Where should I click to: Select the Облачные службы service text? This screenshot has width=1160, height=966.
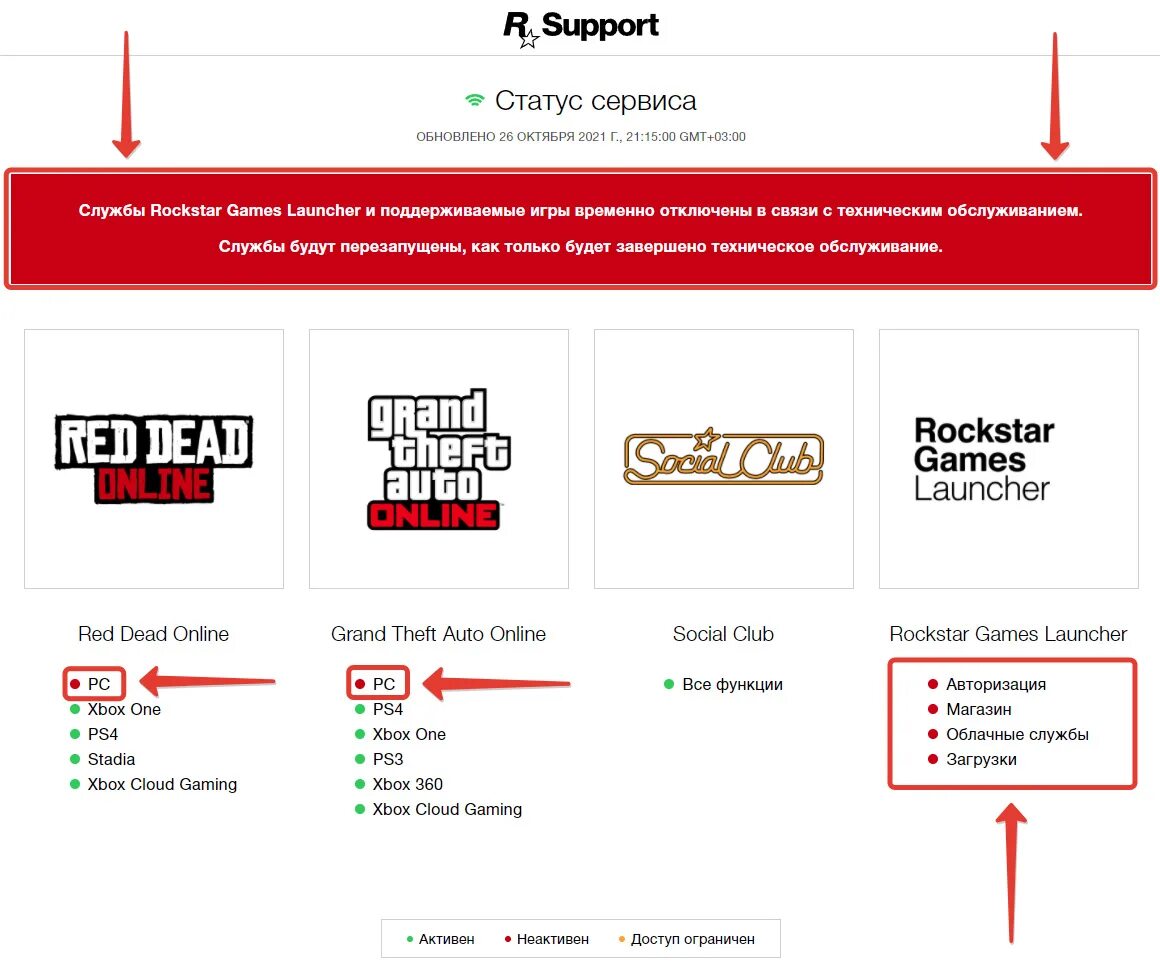point(1017,734)
